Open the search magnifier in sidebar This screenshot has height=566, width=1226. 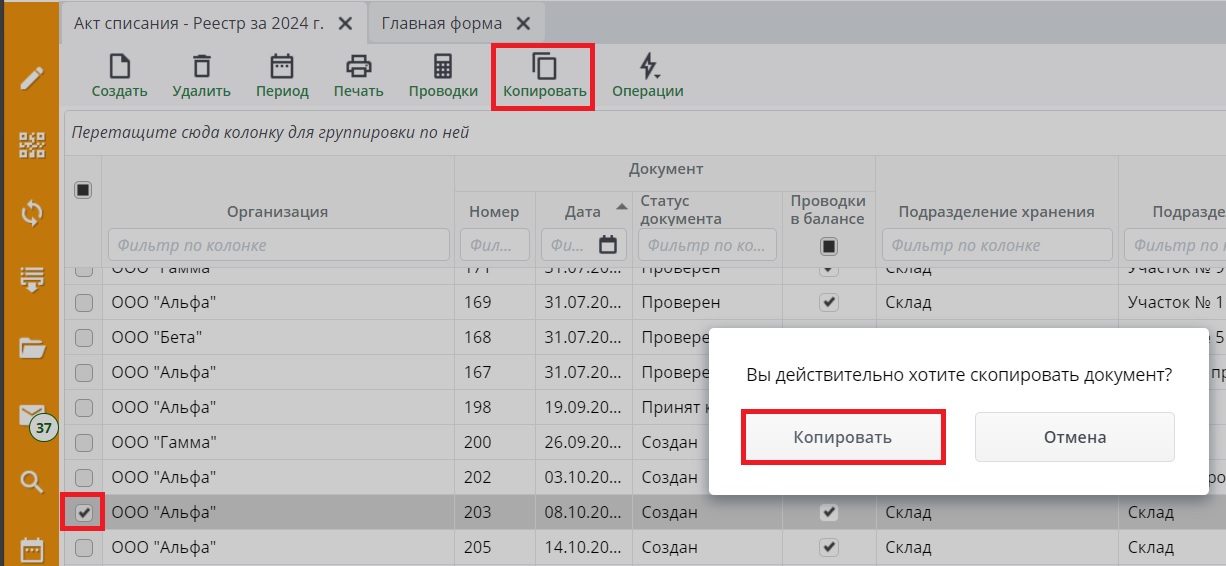point(32,483)
